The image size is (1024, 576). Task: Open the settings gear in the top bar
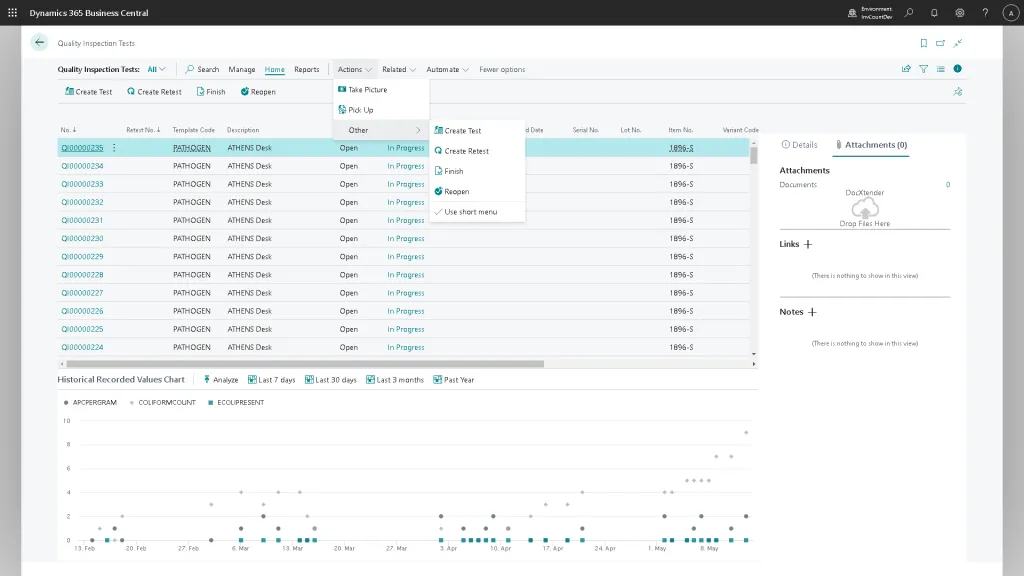[x=959, y=13]
